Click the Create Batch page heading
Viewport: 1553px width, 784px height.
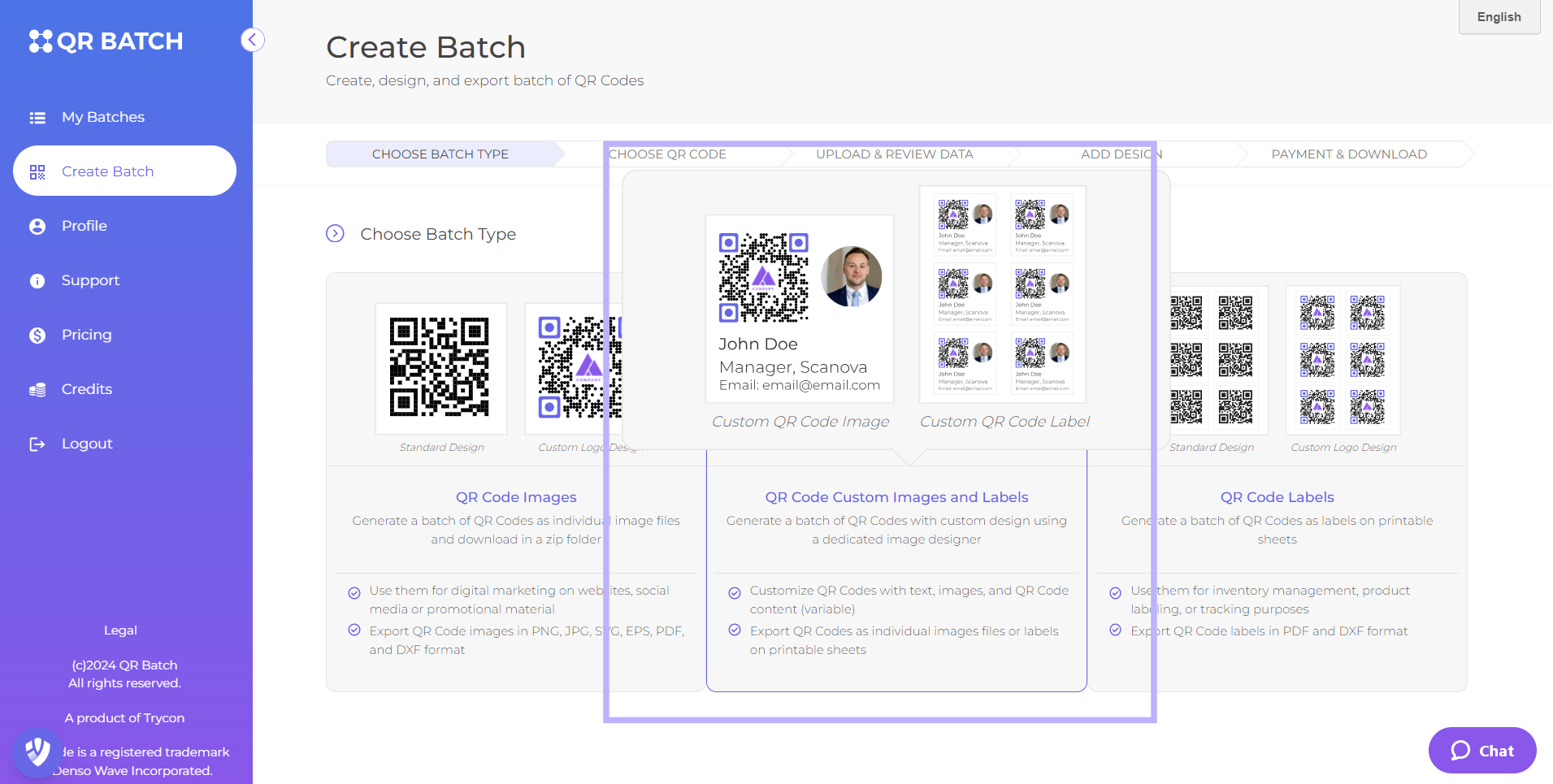pos(426,47)
